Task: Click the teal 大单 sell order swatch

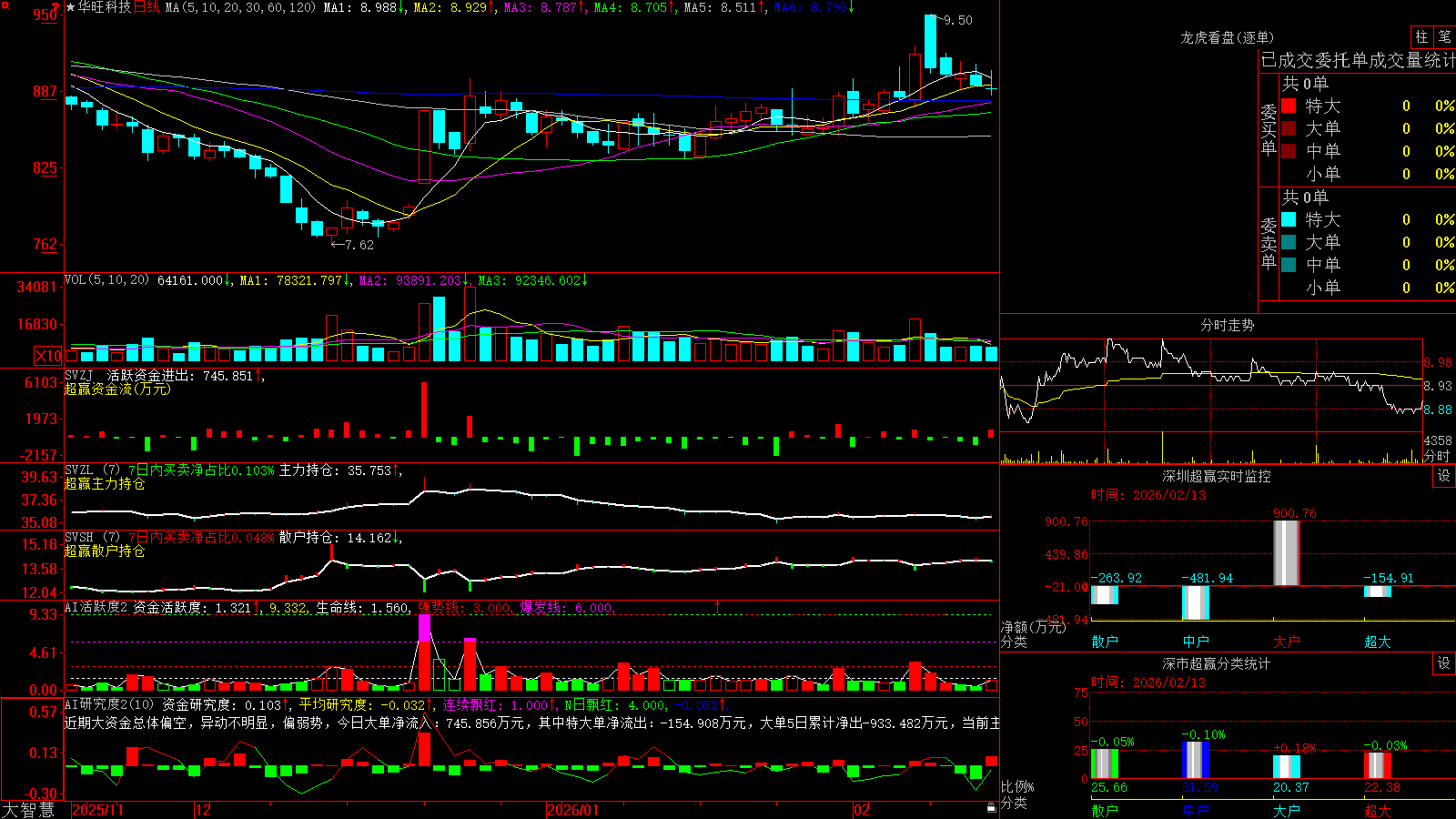Action: pyautogui.click(x=1289, y=242)
